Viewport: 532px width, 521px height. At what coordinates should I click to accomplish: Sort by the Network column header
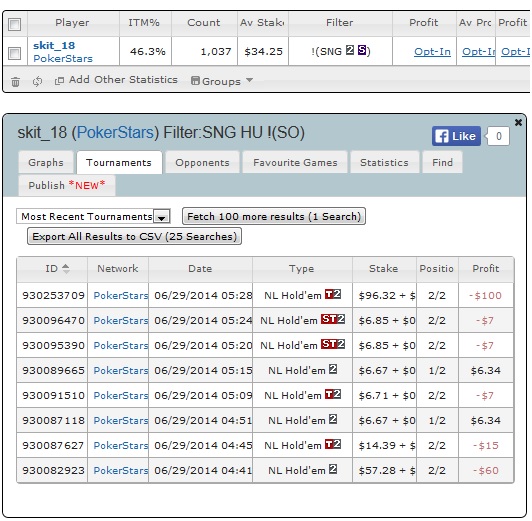coord(118,269)
